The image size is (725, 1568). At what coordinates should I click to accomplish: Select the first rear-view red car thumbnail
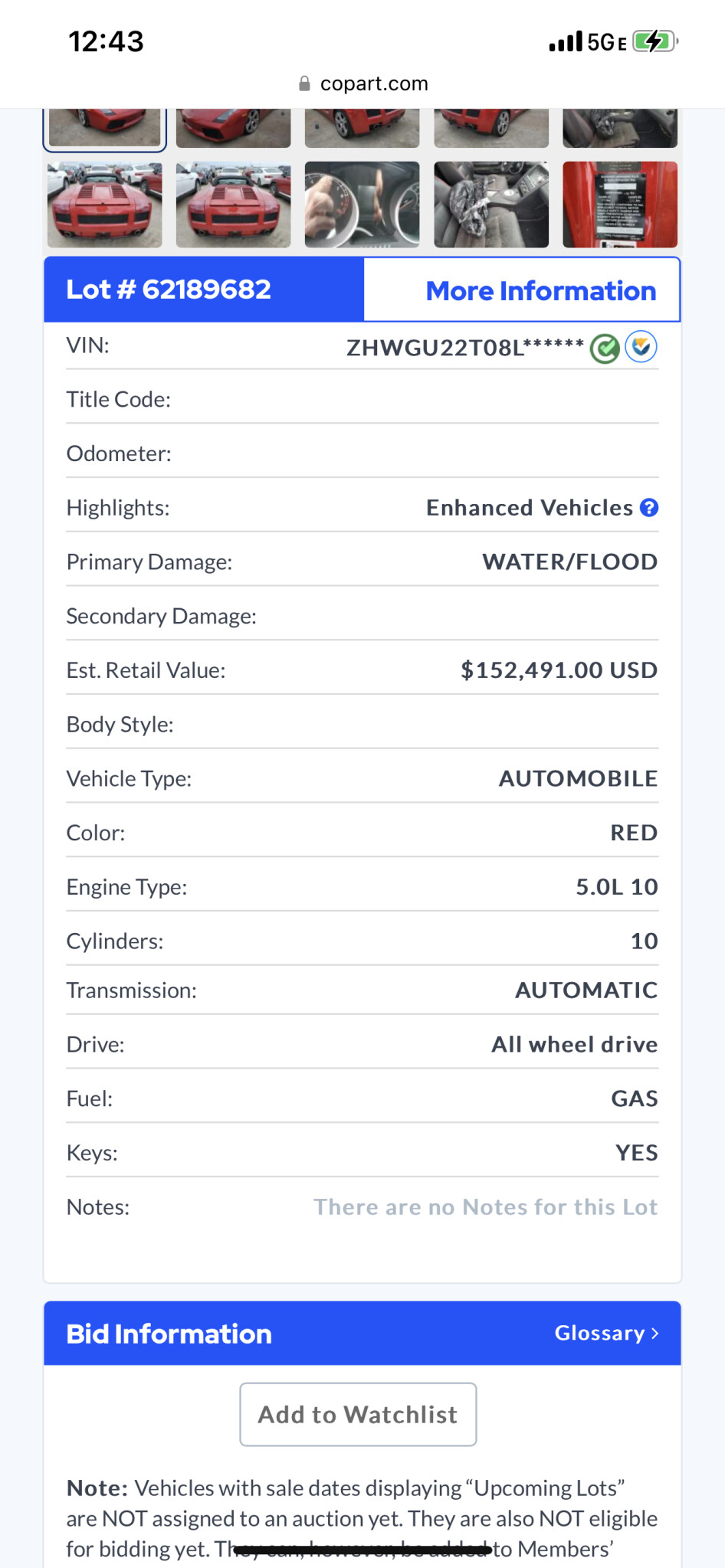(x=105, y=205)
